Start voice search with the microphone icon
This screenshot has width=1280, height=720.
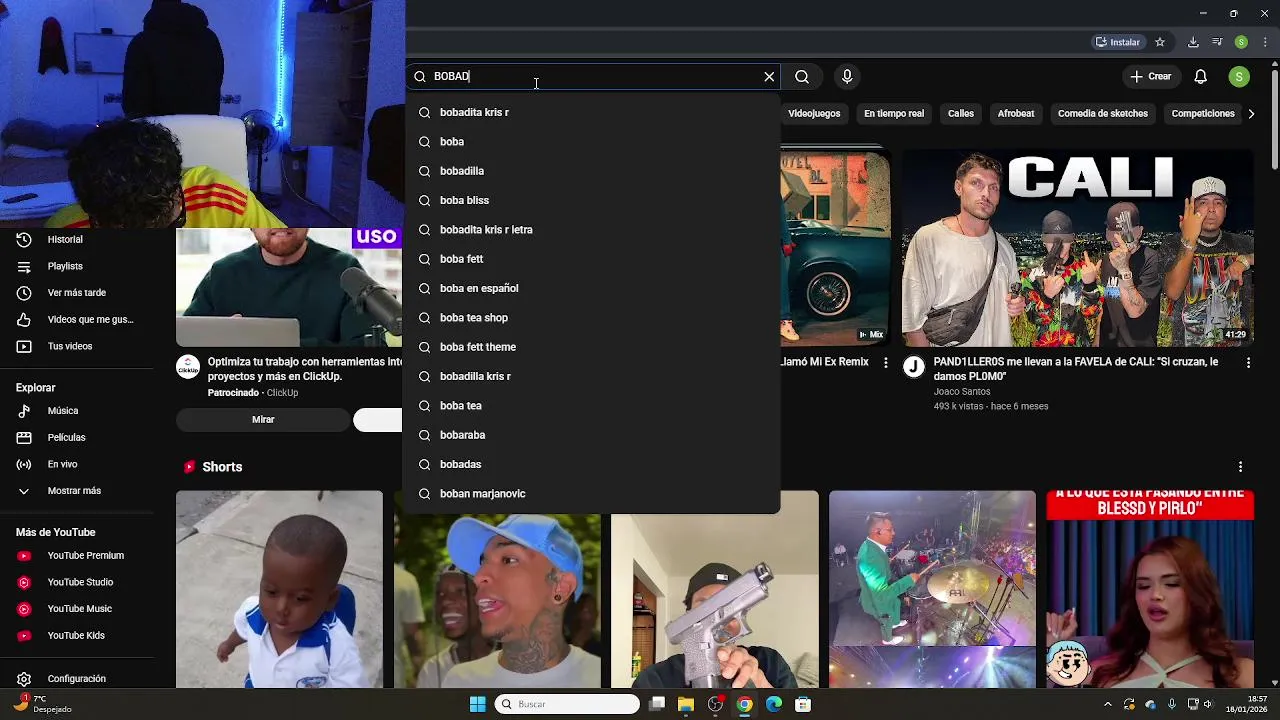click(847, 76)
